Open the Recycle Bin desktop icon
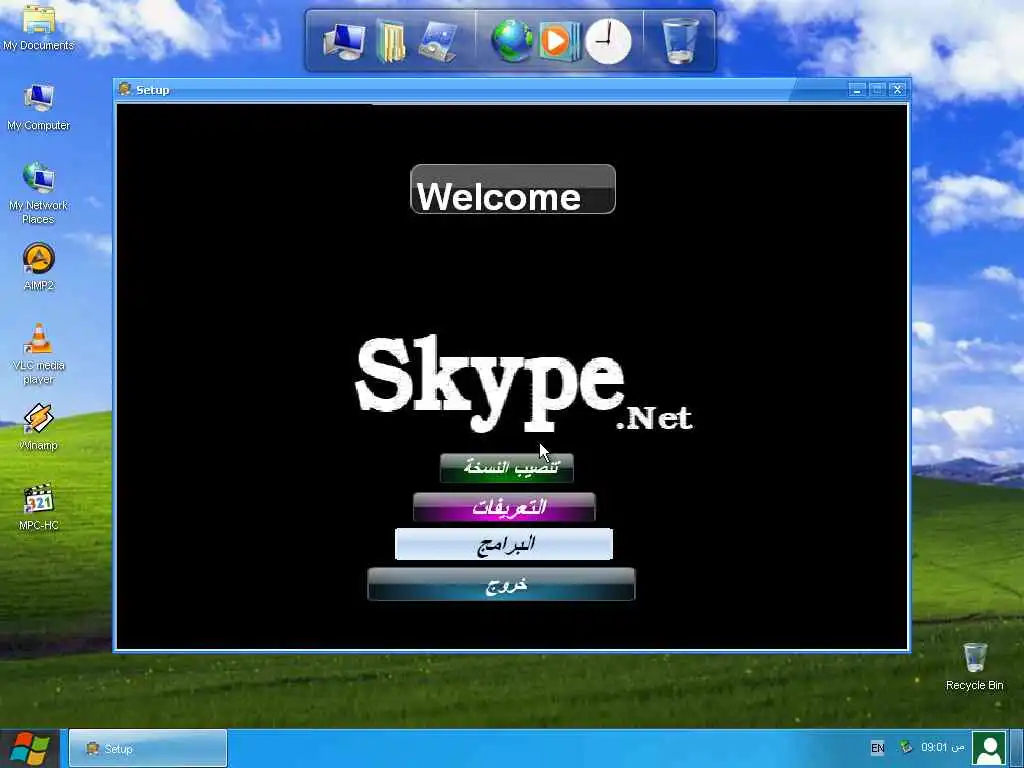This screenshot has width=1024, height=768. tap(974, 667)
